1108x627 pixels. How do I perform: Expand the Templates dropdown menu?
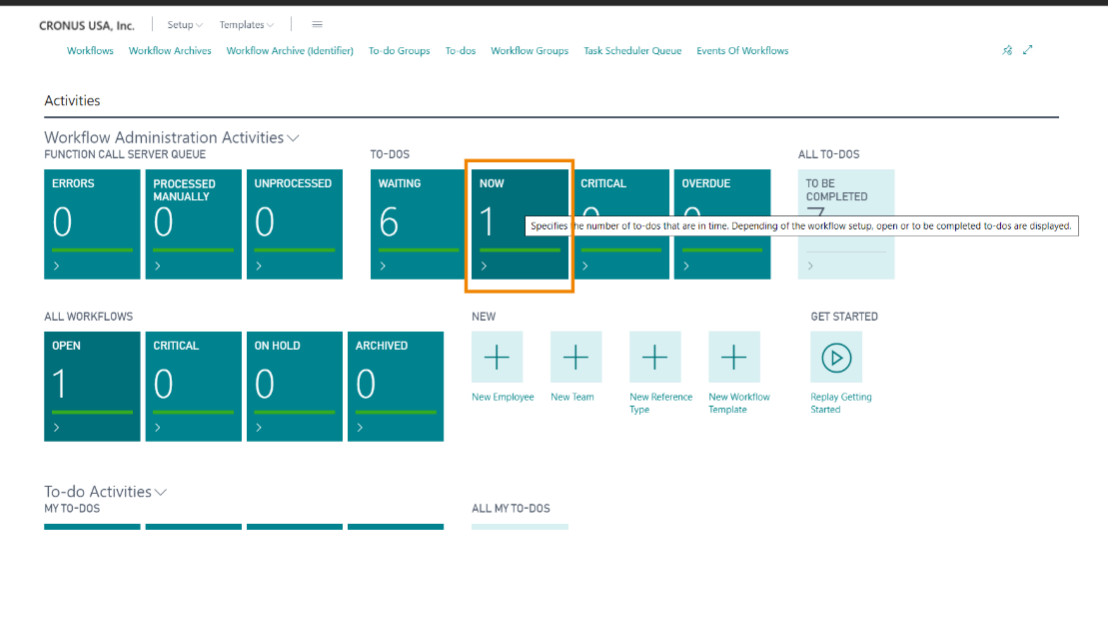coord(246,25)
